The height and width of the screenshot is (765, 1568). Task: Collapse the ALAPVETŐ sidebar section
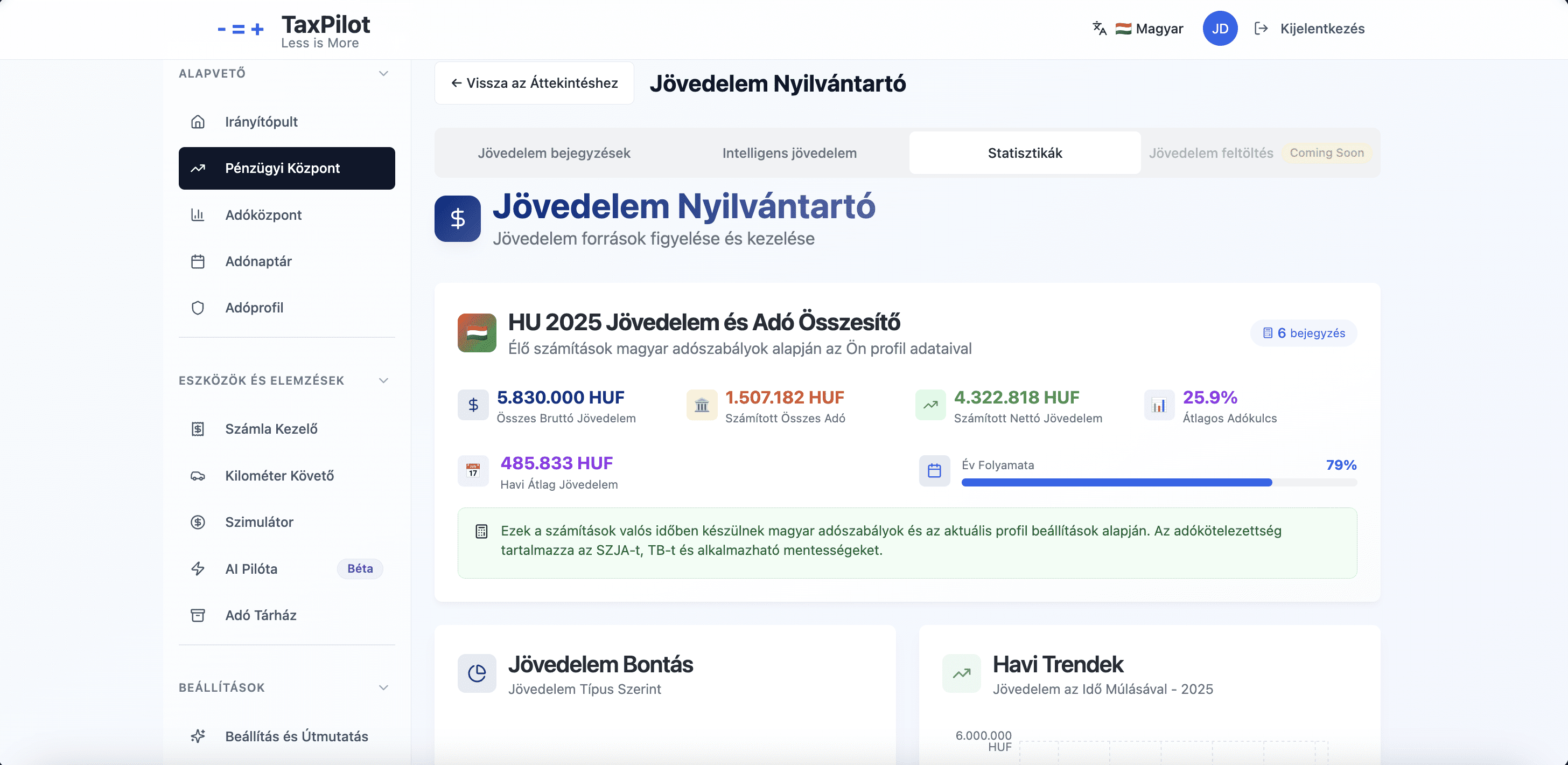[x=383, y=74]
